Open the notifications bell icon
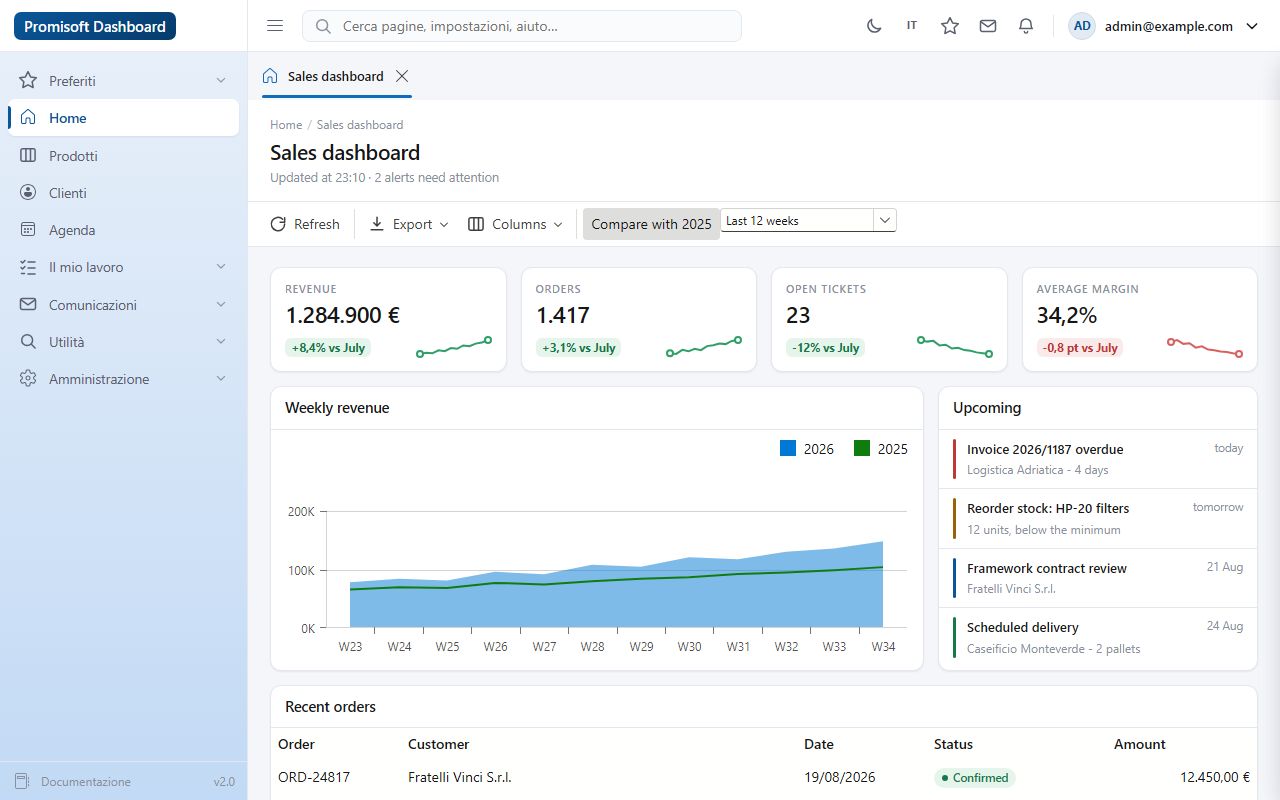 coord(1026,26)
